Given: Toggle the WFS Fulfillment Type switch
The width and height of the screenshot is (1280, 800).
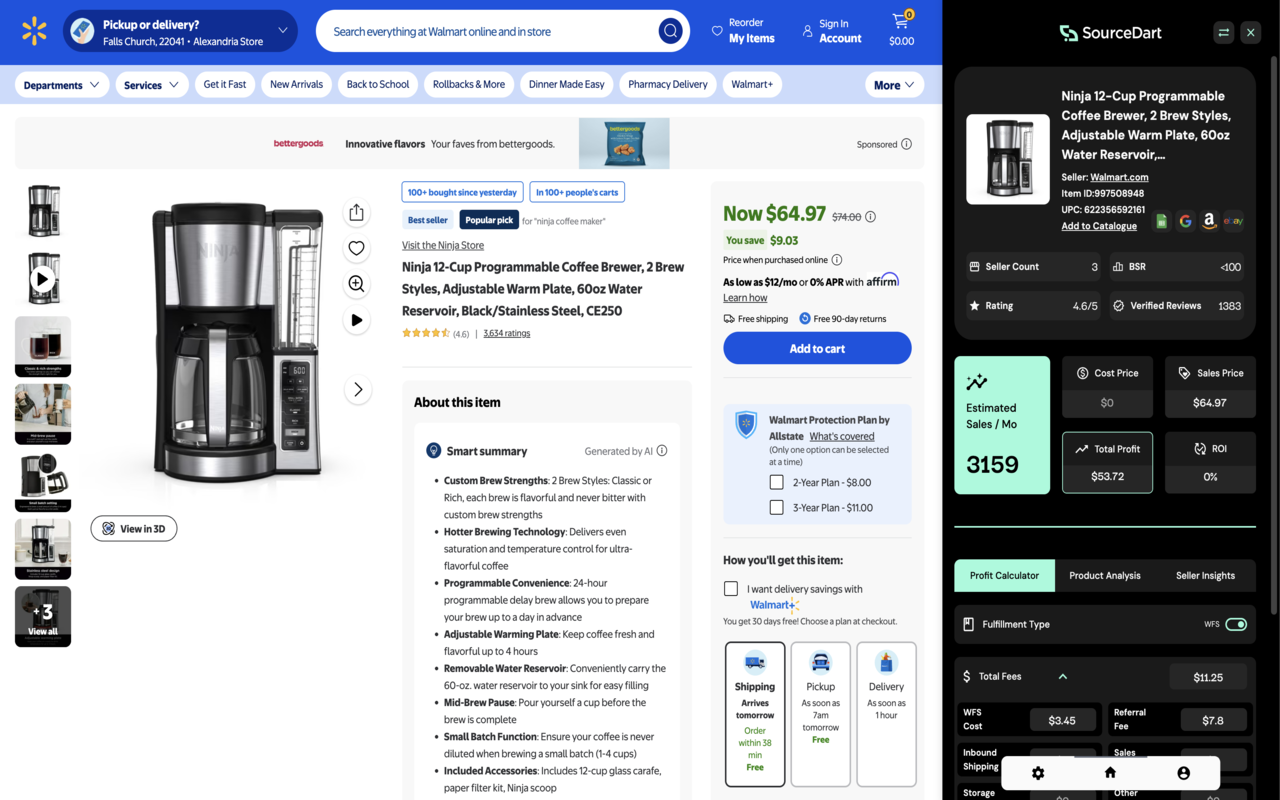Looking at the screenshot, I should point(1238,623).
